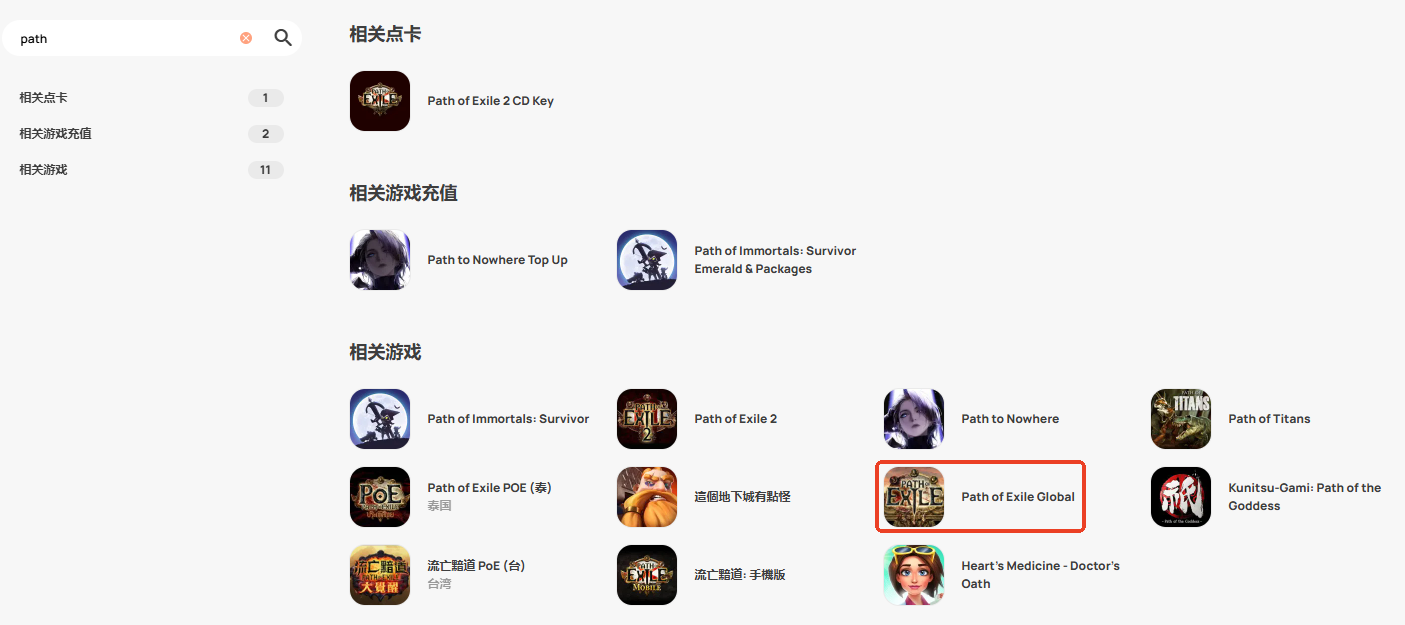Viewport: 1405px width, 625px height.
Task: Open Path of Immortals Emerald & Packages icon
Action: tap(647, 260)
